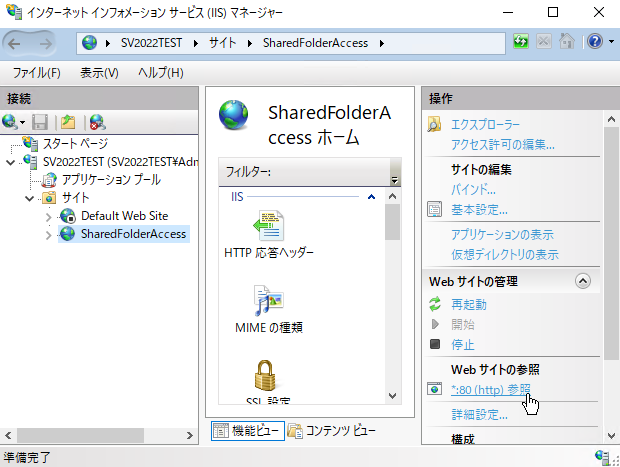620x467 pixels.
Task: Click the globe icon in the address bar
Action: 89,43
